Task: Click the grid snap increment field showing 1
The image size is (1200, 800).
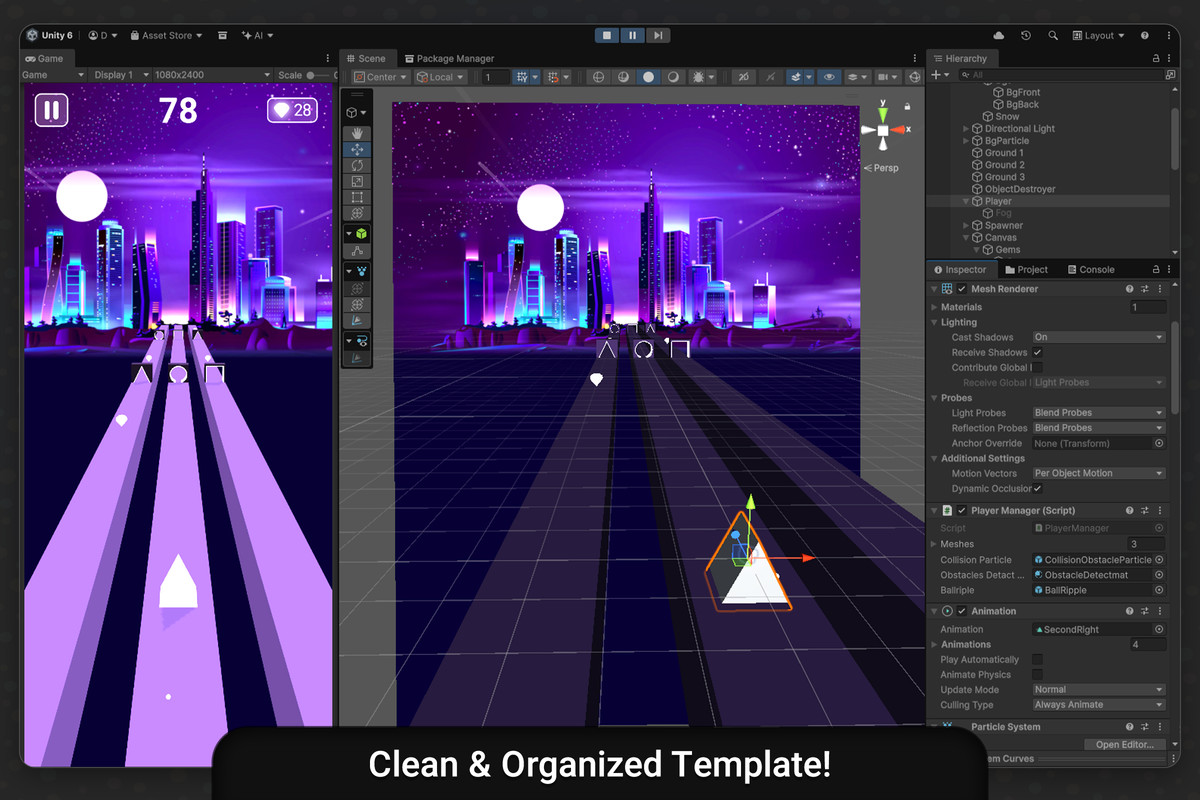Action: (495, 77)
